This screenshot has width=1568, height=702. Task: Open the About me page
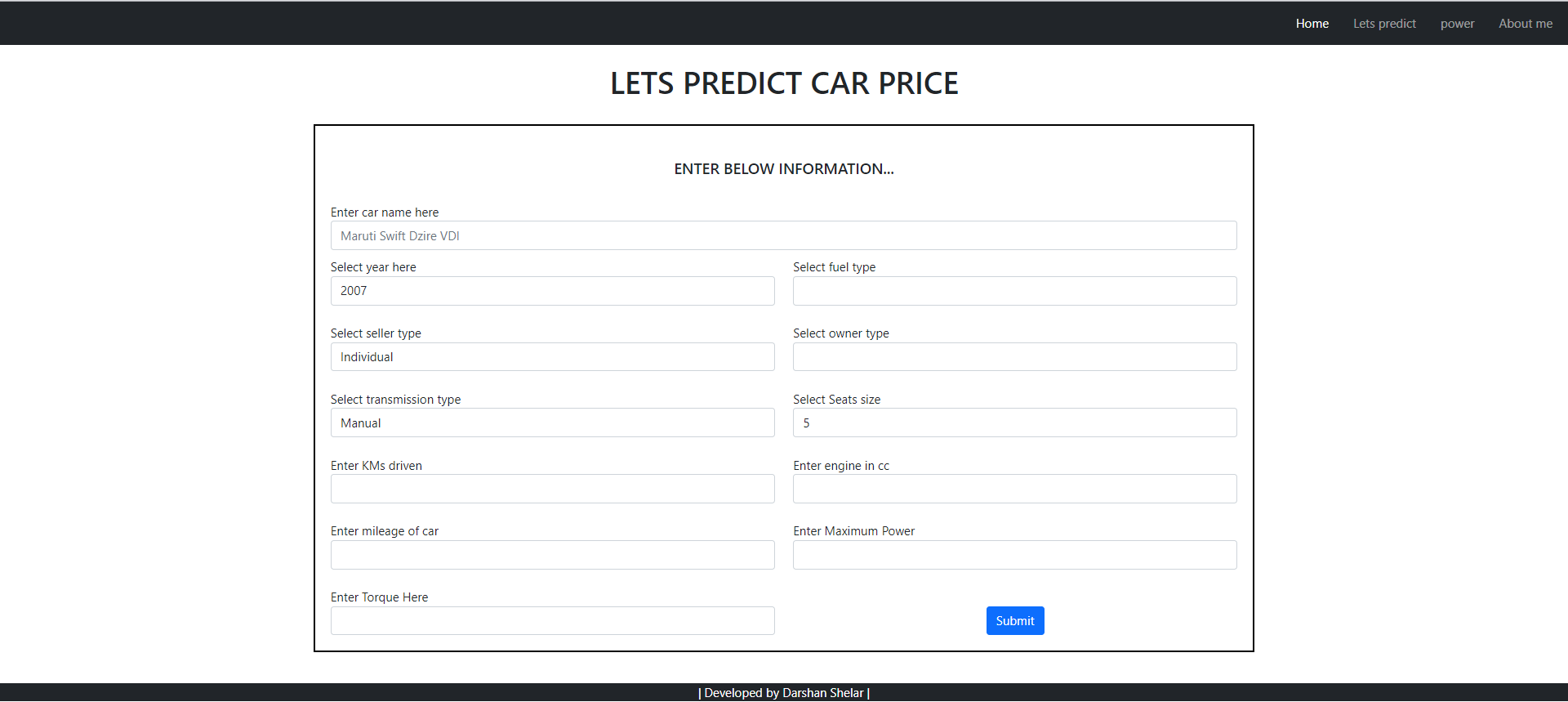pyautogui.click(x=1526, y=24)
